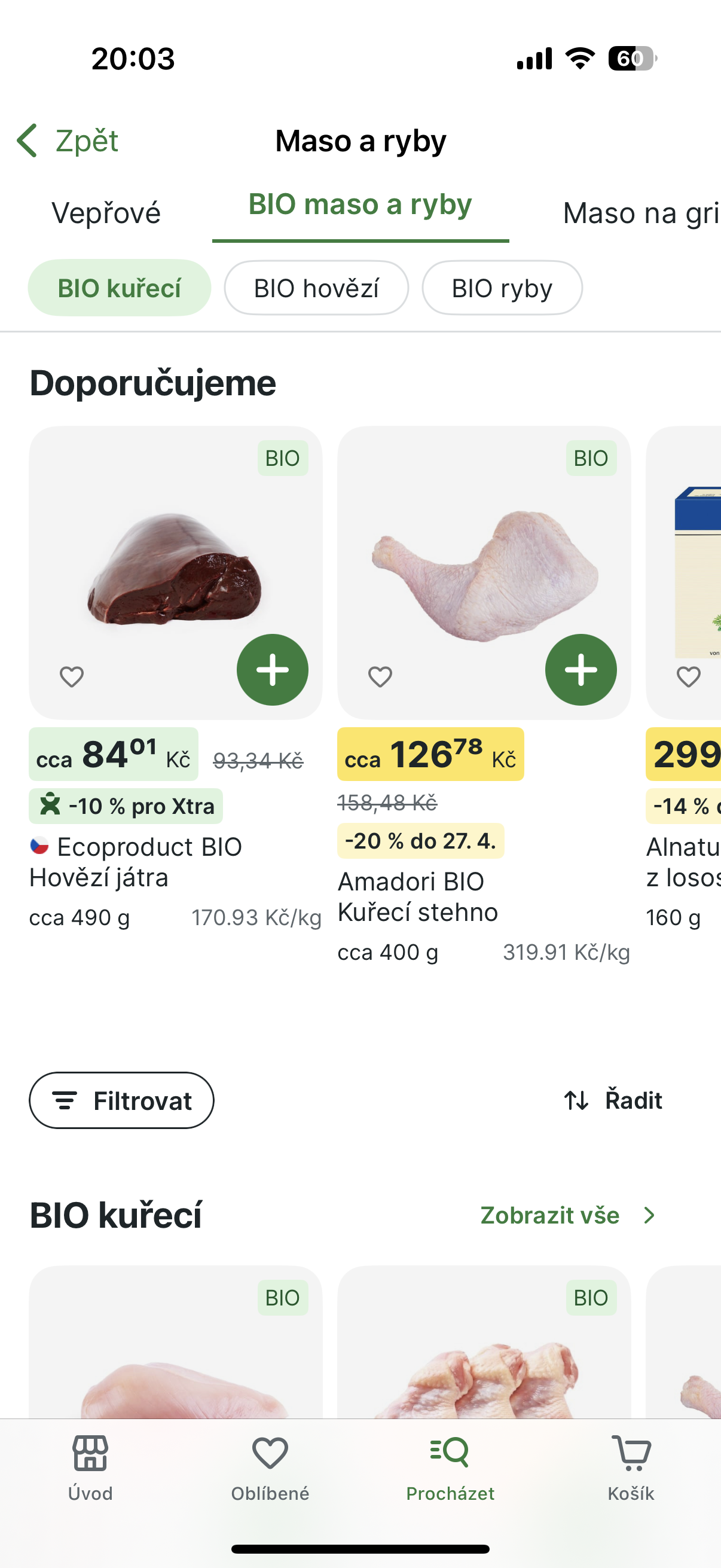Screen dimensions: 721x1568
Task: Toggle favorite heart on Alnatura product
Action: coord(689,676)
